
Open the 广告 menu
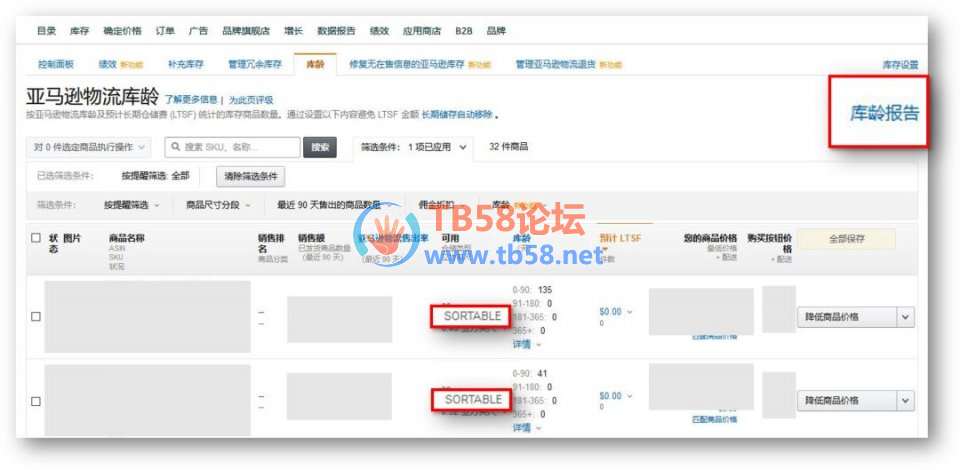[x=198, y=31]
